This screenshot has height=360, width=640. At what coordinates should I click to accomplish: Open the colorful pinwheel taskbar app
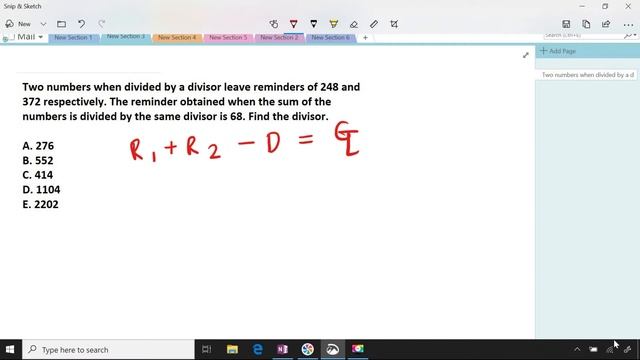point(308,349)
